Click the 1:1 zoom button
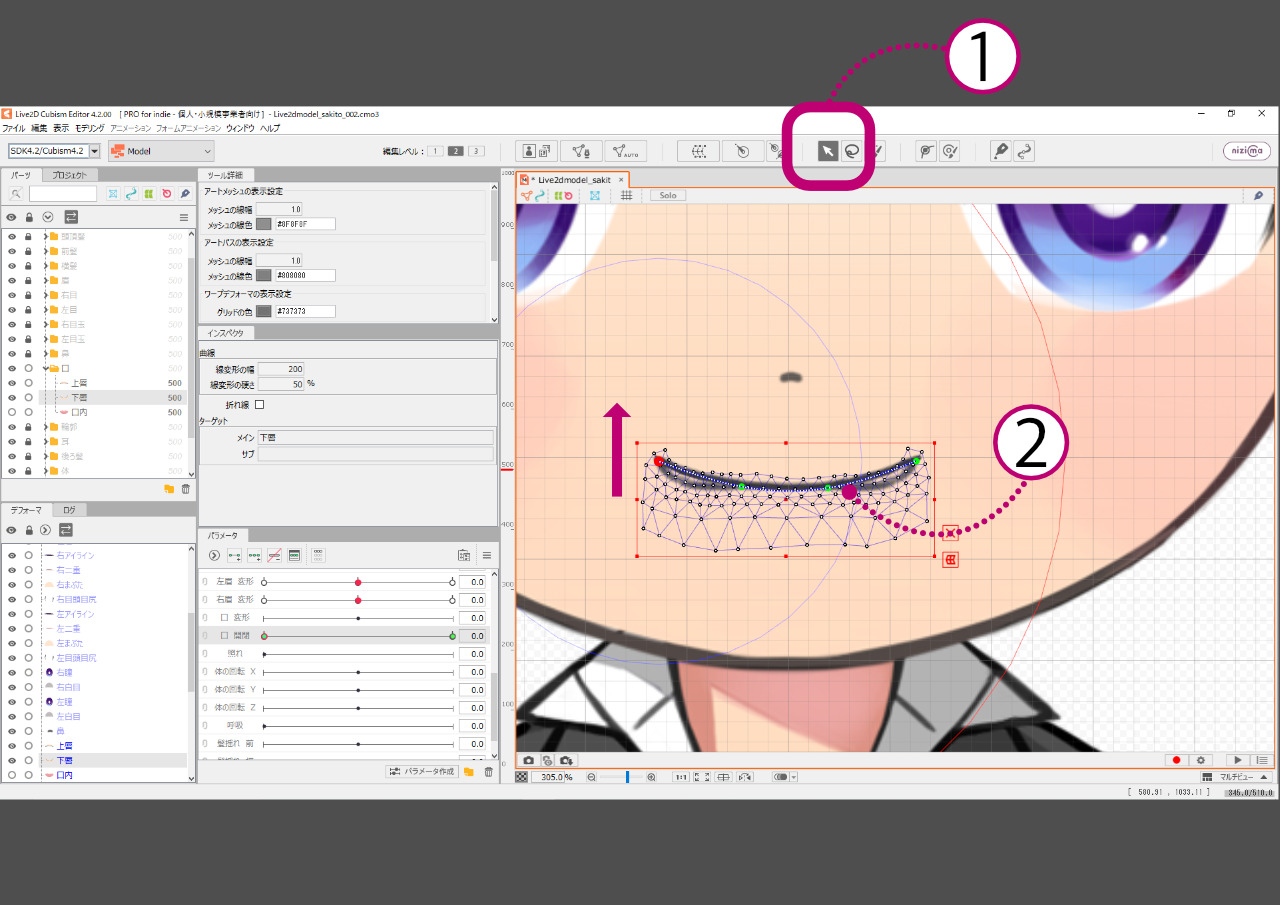This screenshot has height=905, width=1280. [x=681, y=777]
